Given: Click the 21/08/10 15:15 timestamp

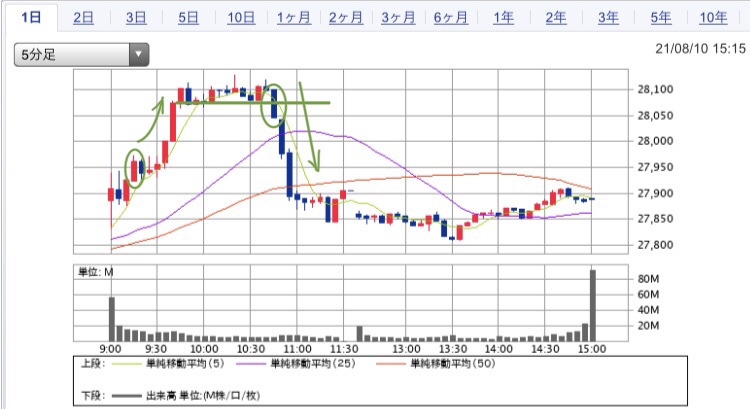Looking at the screenshot, I should (700, 49).
